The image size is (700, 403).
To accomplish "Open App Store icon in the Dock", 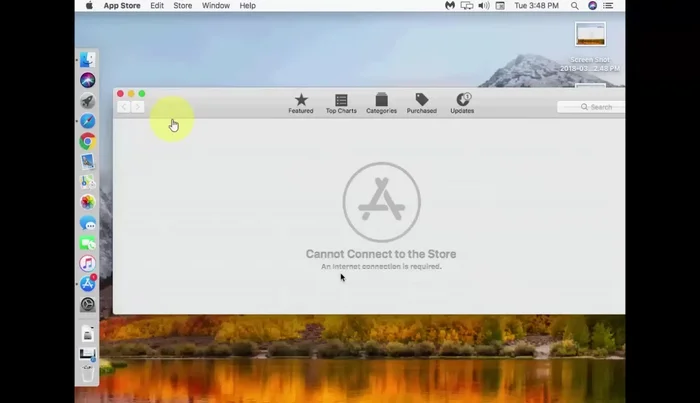I will [x=88, y=284].
